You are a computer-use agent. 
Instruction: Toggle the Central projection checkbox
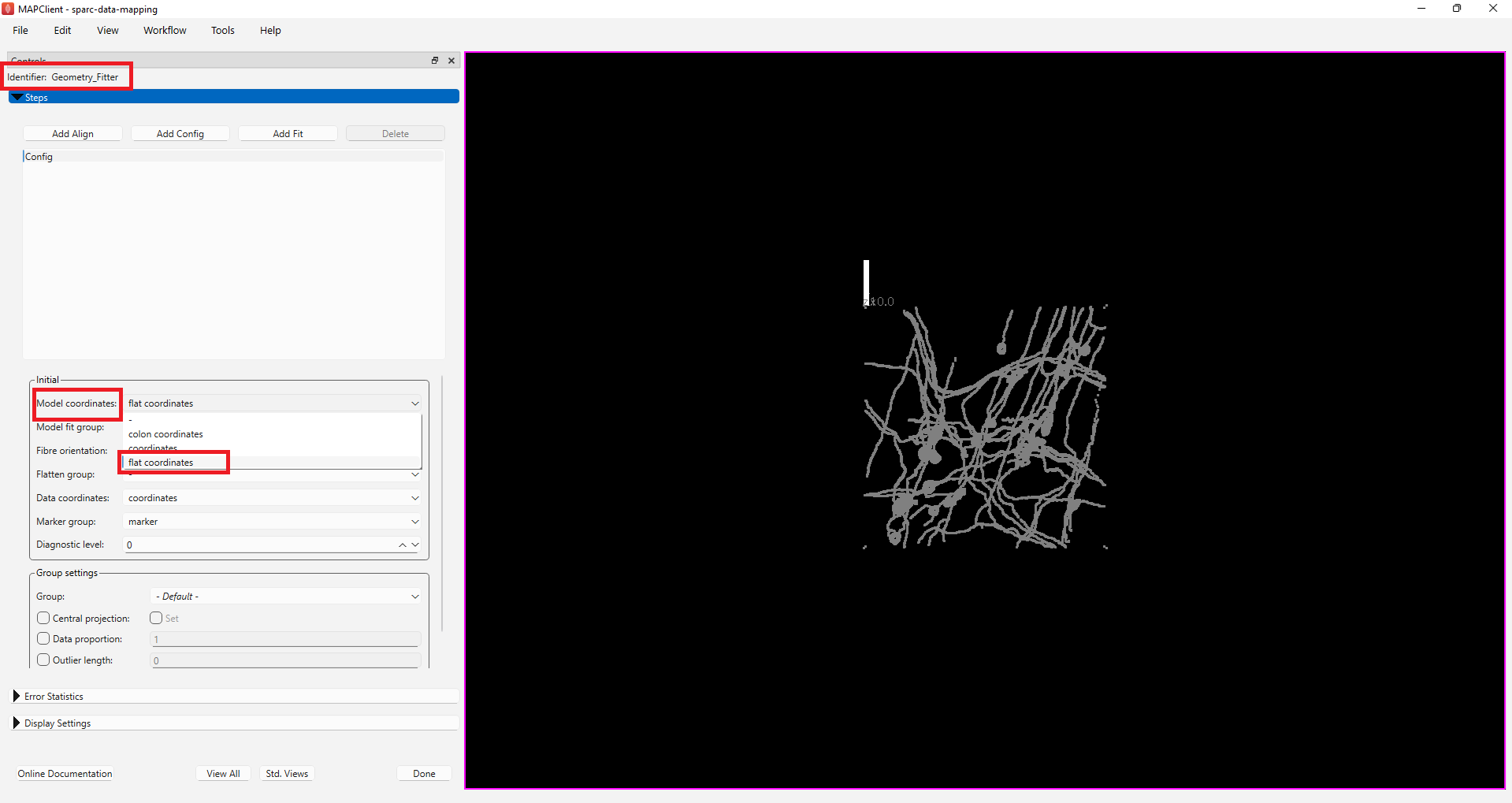click(x=43, y=619)
